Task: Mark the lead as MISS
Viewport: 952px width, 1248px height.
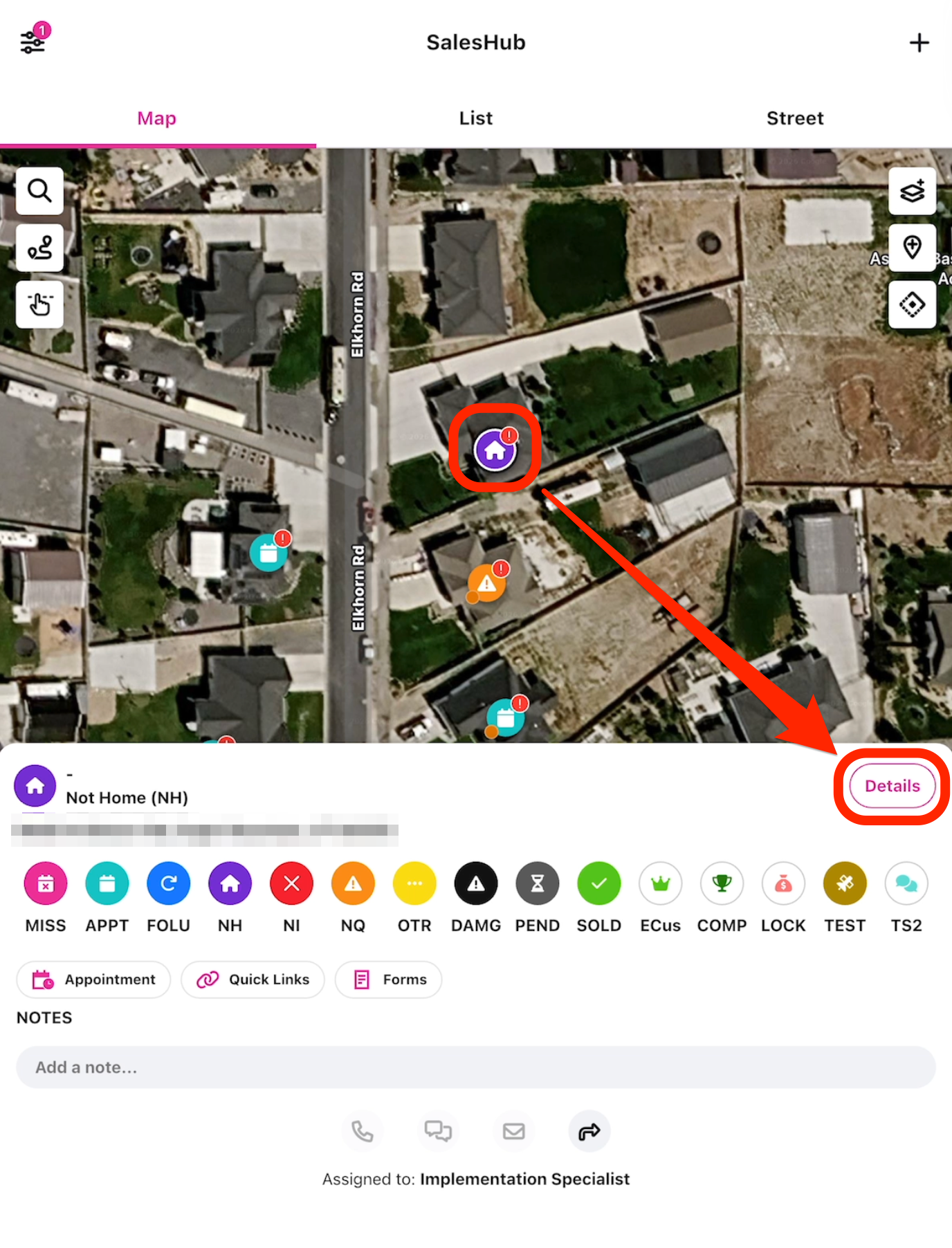Action: click(46, 883)
